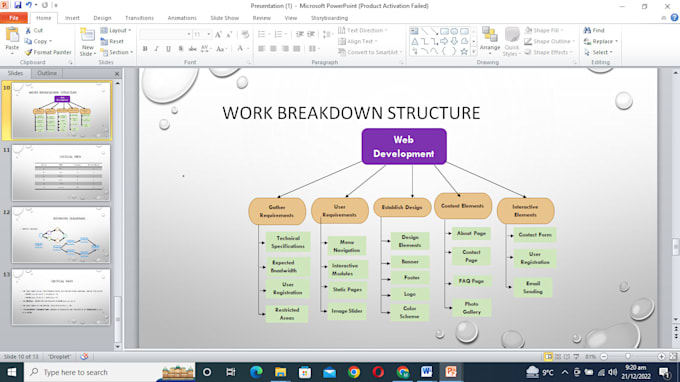Toggle Italic formatting button
Image resolution: width=680 pixels, height=382 pixels.
(x=157, y=49)
